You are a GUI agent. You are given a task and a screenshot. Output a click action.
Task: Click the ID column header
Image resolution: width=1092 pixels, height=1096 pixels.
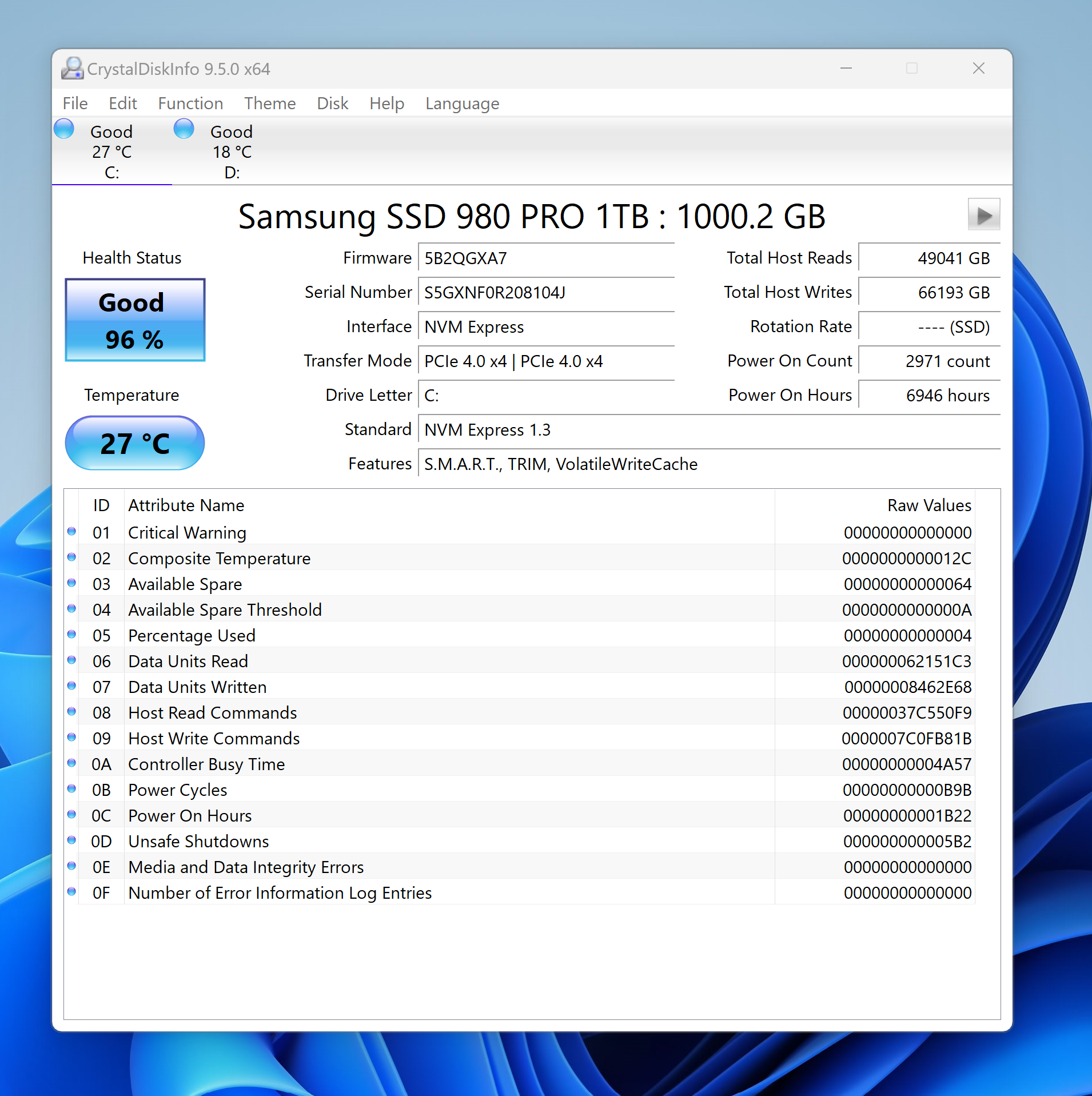(101, 505)
